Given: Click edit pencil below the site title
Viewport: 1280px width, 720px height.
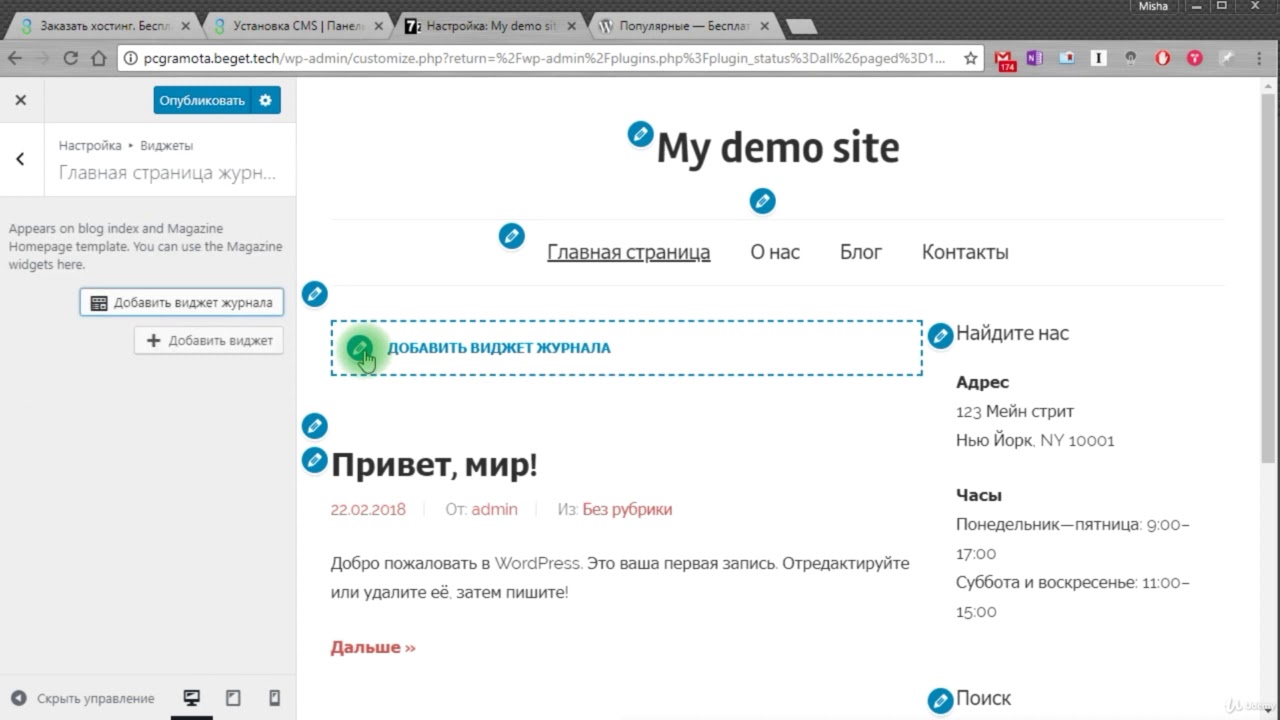Looking at the screenshot, I should (762, 201).
